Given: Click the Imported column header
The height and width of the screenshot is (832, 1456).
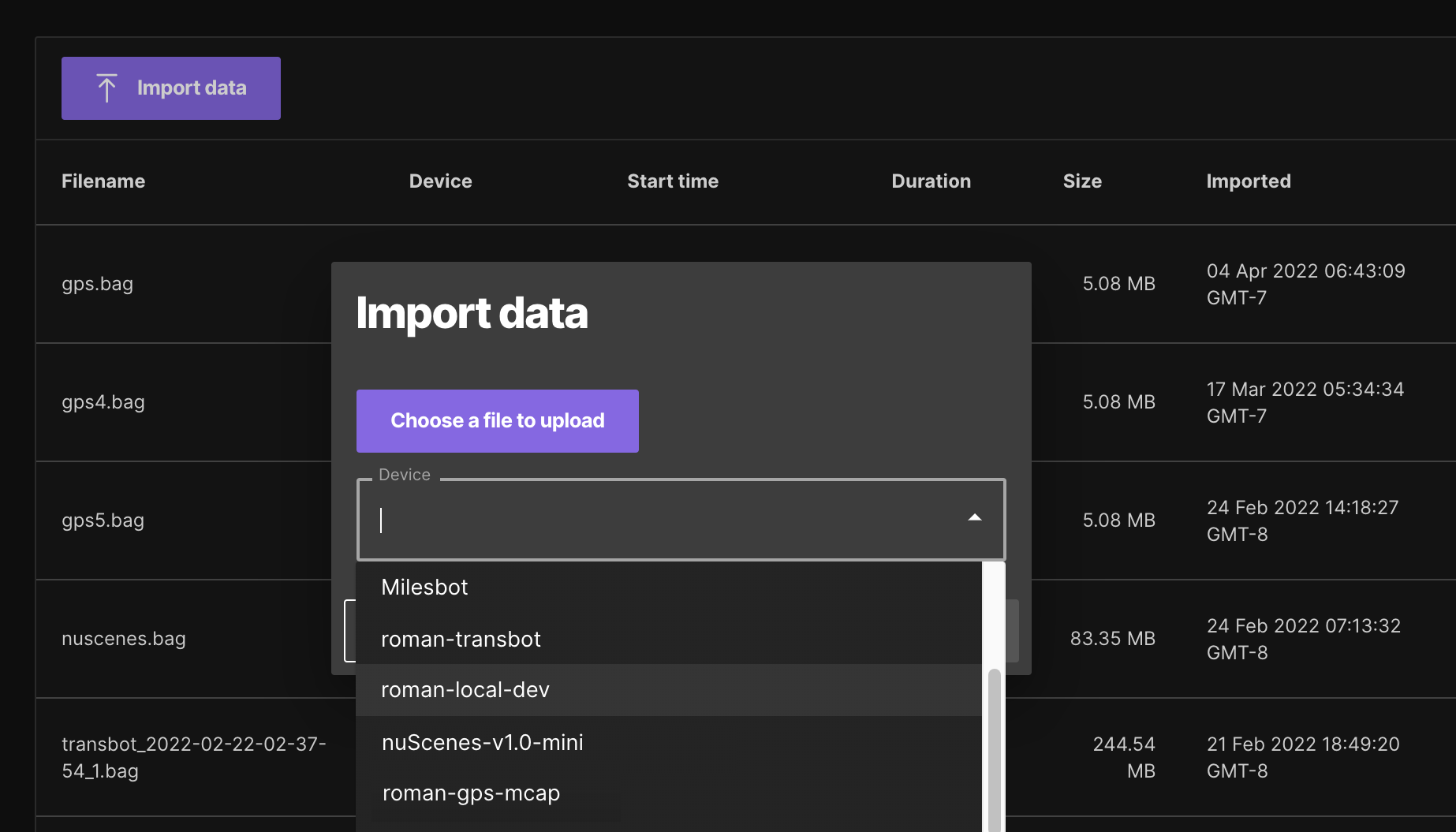Looking at the screenshot, I should tap(1248, 181).
